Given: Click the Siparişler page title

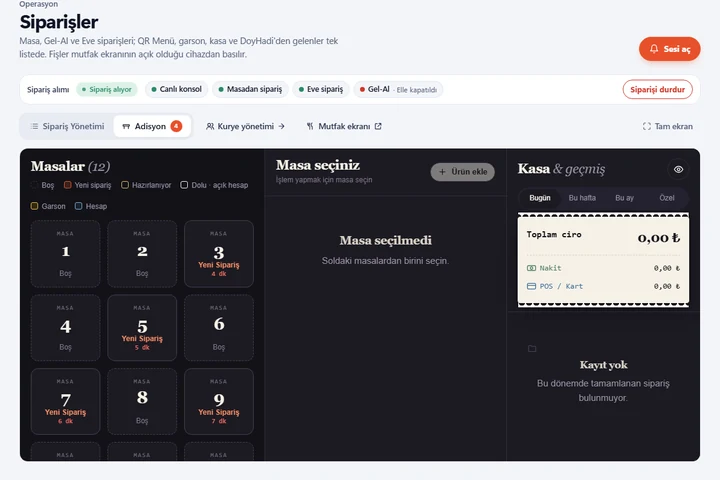Looking at the screenshot, I should coord(59,22).
